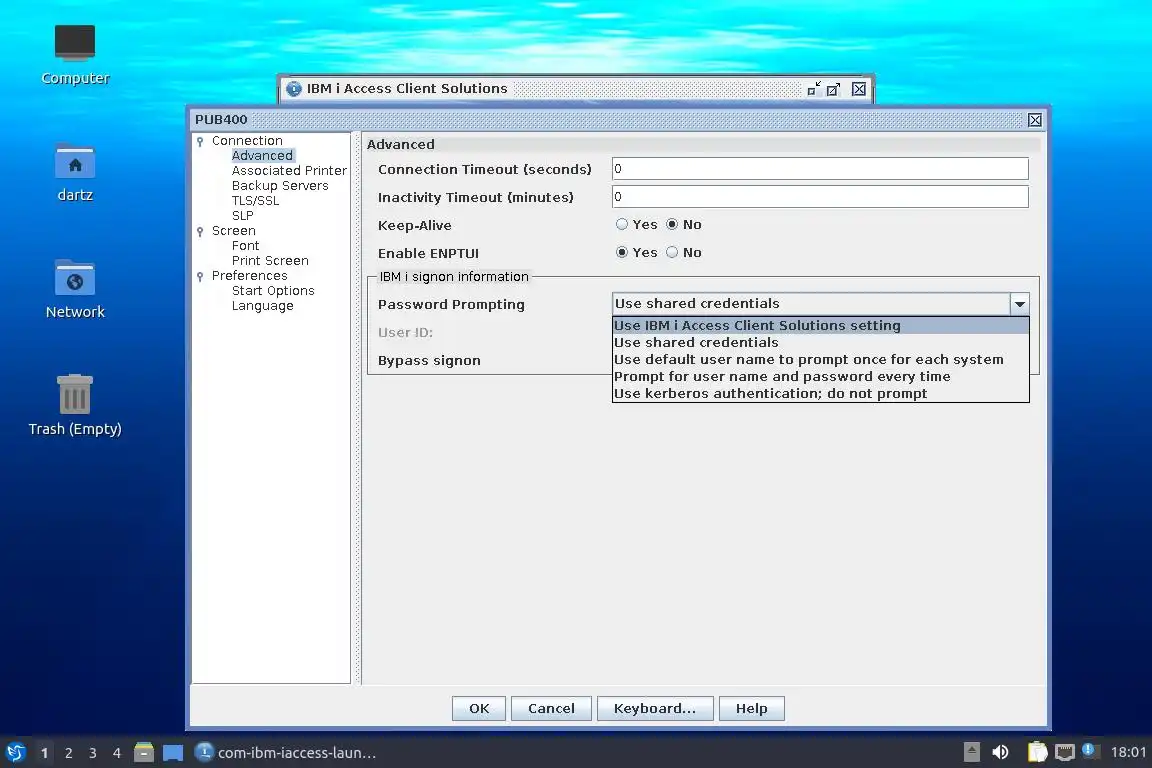Click the show desktop icon in taskbar
Viewport: 1152px width, 768px height.
pyautogui.click(x=173, y=753)
